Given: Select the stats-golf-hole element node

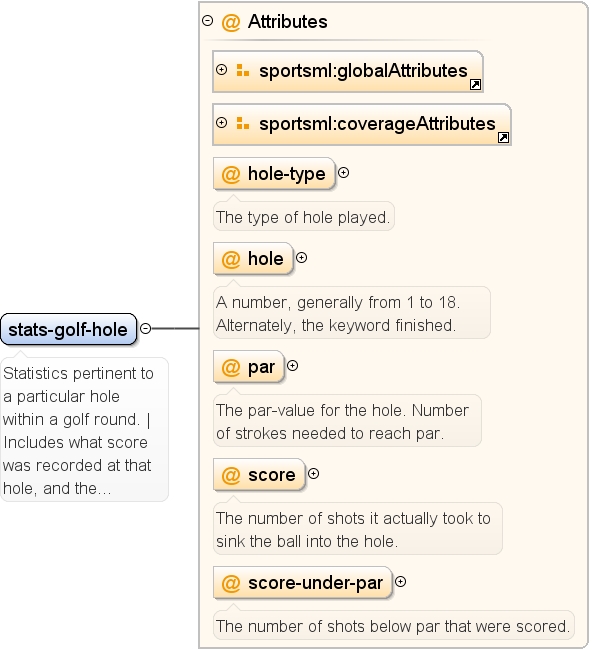Looking at the screenshot, I should 68,329.
